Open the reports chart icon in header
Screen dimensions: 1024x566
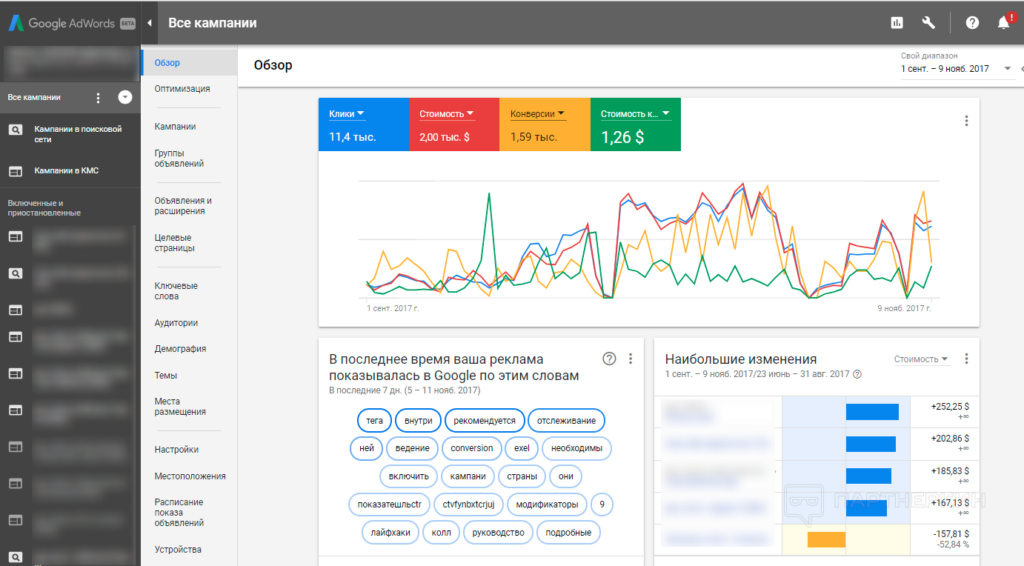point(897,23)
